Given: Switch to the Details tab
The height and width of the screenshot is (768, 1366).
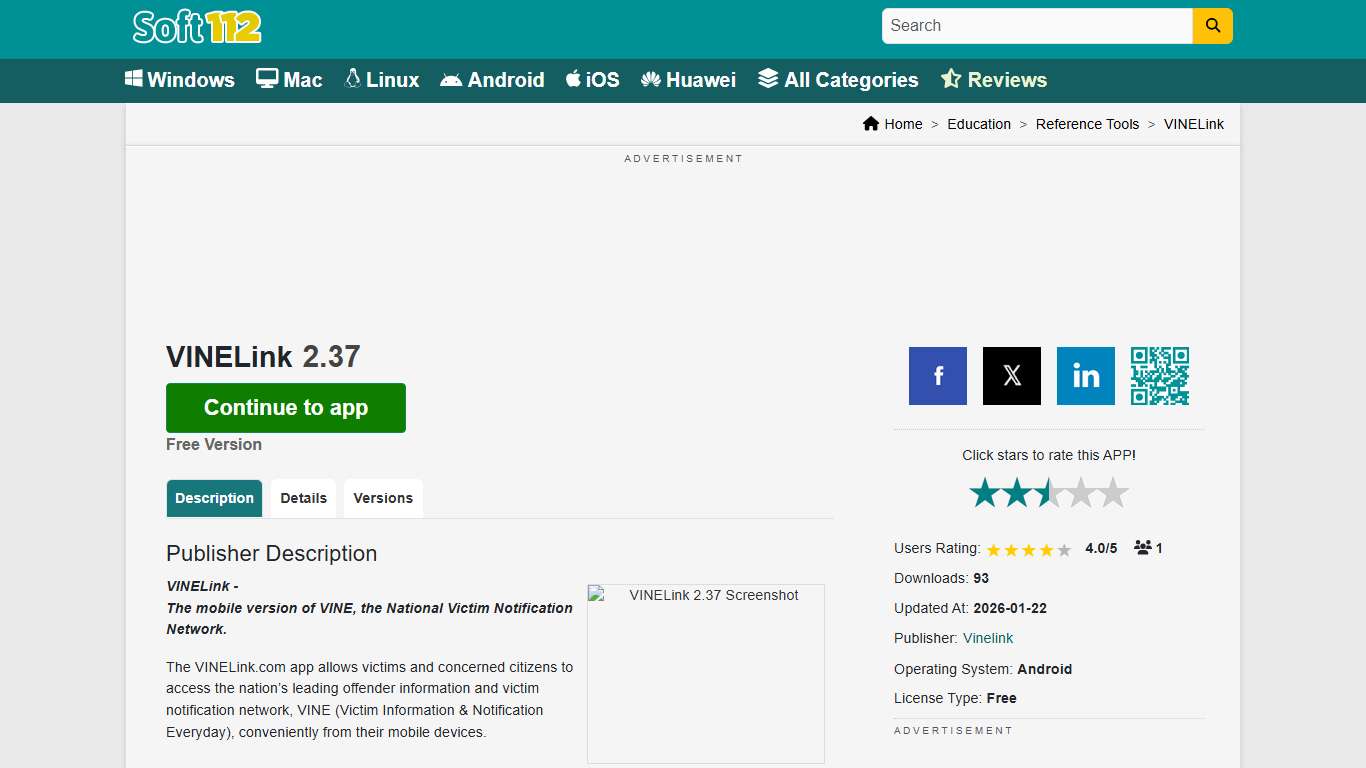Looking at the screenshot, I should point(303,497).
